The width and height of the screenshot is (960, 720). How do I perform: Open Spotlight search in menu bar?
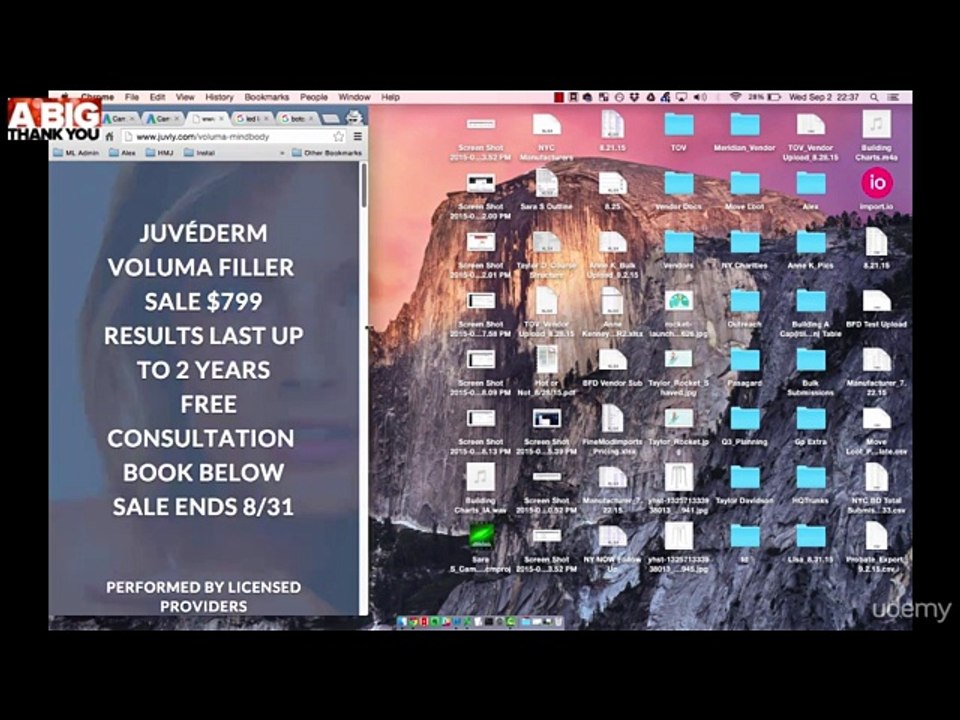point(874,97)
